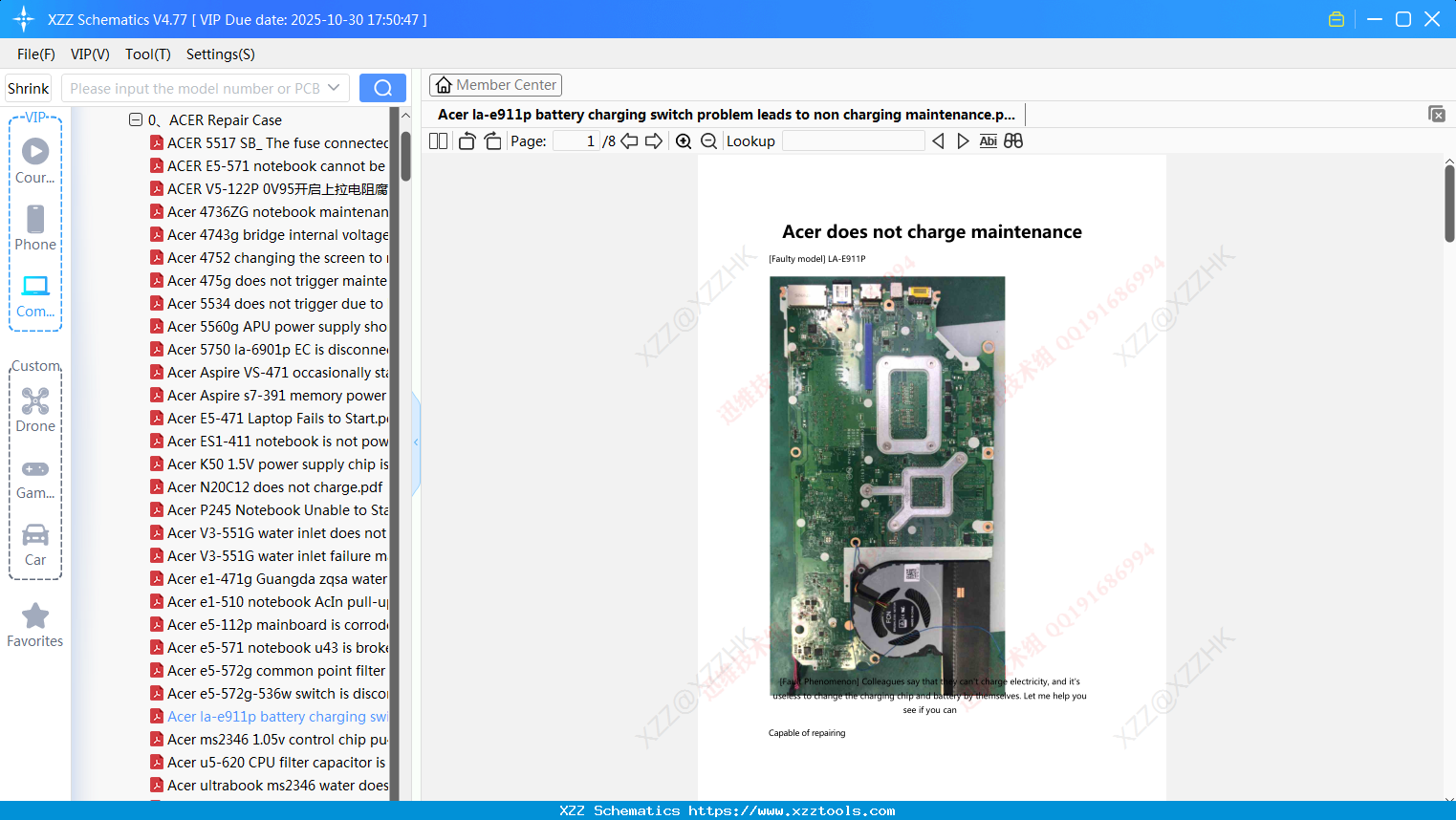Image resolution: width=1456 pixels, height=820 pixels.
Task: Open Acer Aspire VS-471 occasionally PDF
Action: (x=269, y=373)
